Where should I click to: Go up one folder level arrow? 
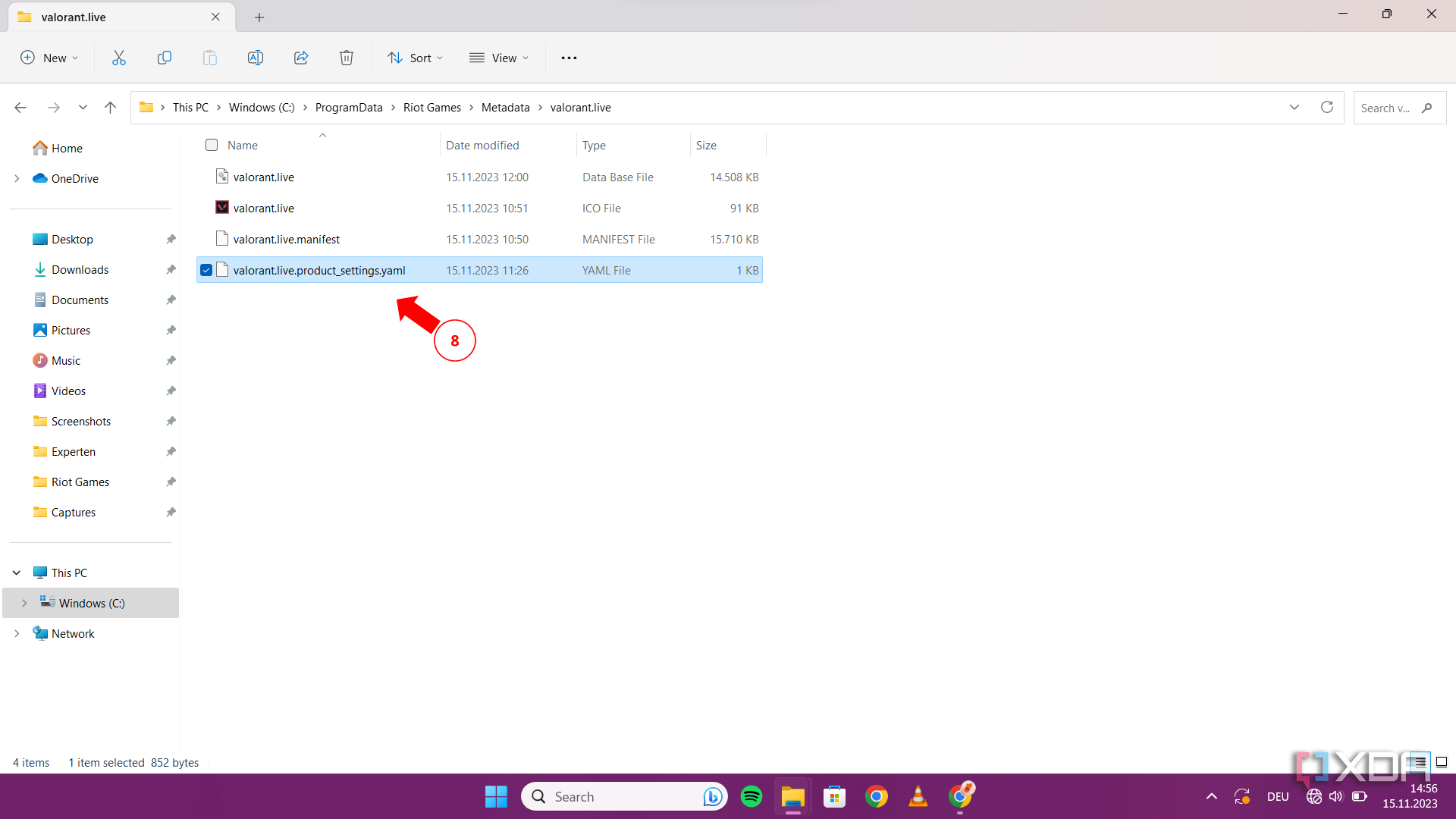pyautogui.click(x=110, y=108)
